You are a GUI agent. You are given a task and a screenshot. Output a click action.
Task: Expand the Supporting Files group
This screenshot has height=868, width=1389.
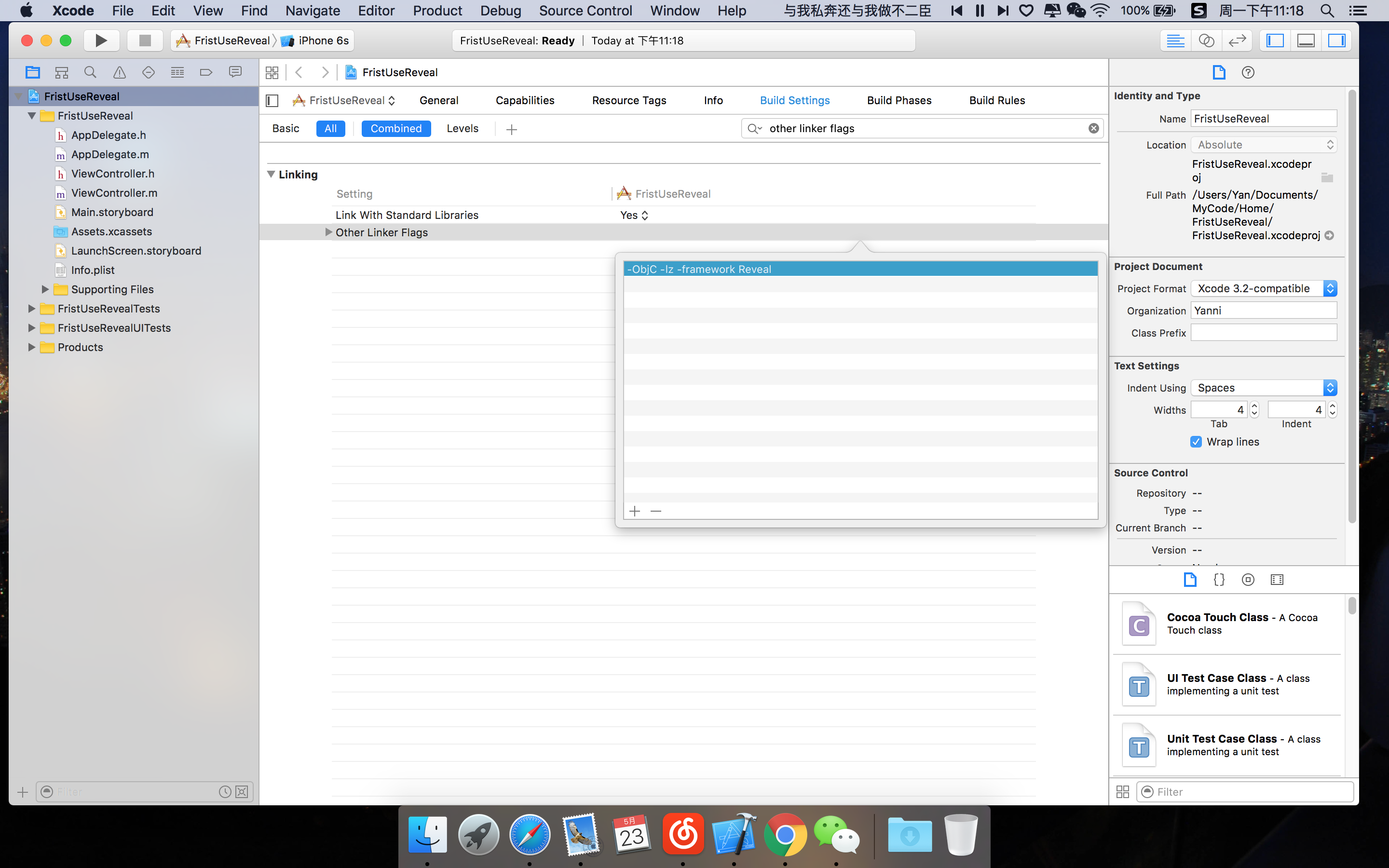(45, 289)
